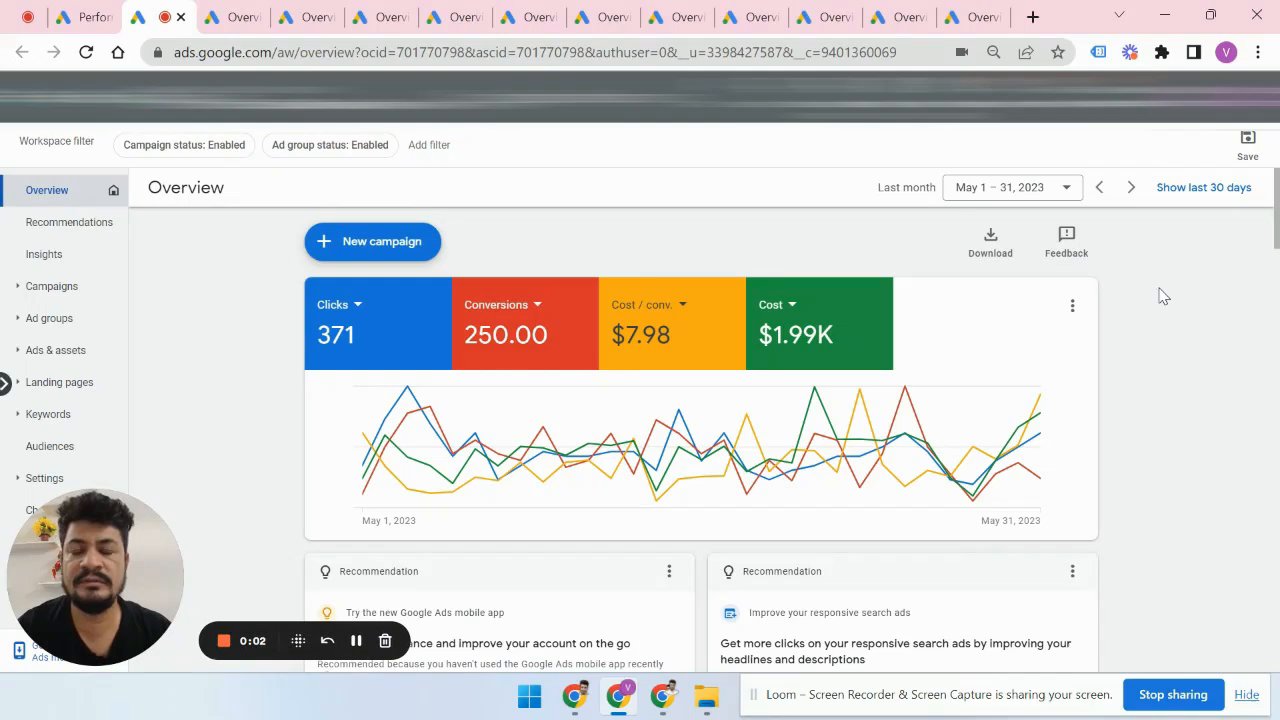Image resolution: width=1280 pixels, height=720 pixels.
Task: Click Show last 30 days link
Action: click(1204, 187)
